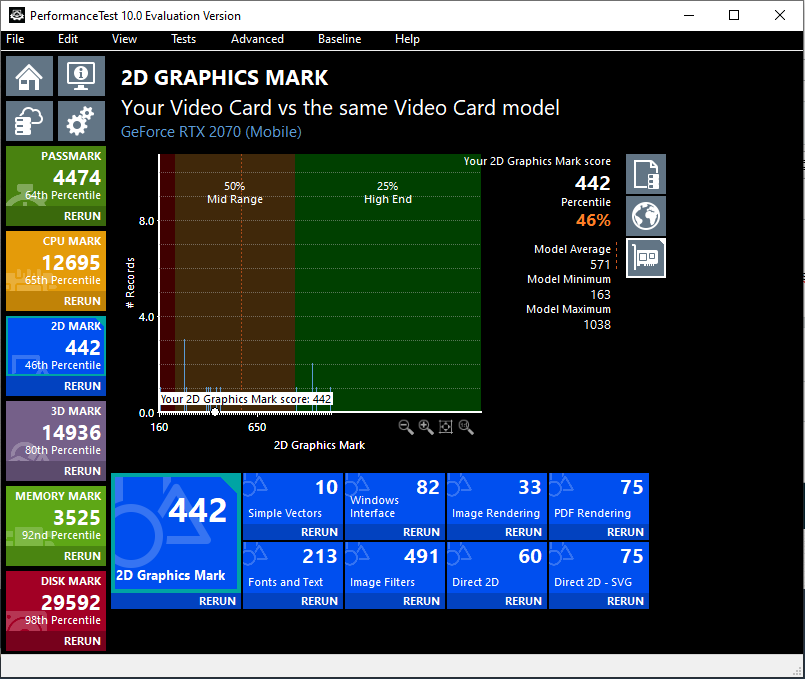The image size is (805, 679).
Task: Select the Image Rendering result tile
Action: pyautogui.click(x=497, y=499)
